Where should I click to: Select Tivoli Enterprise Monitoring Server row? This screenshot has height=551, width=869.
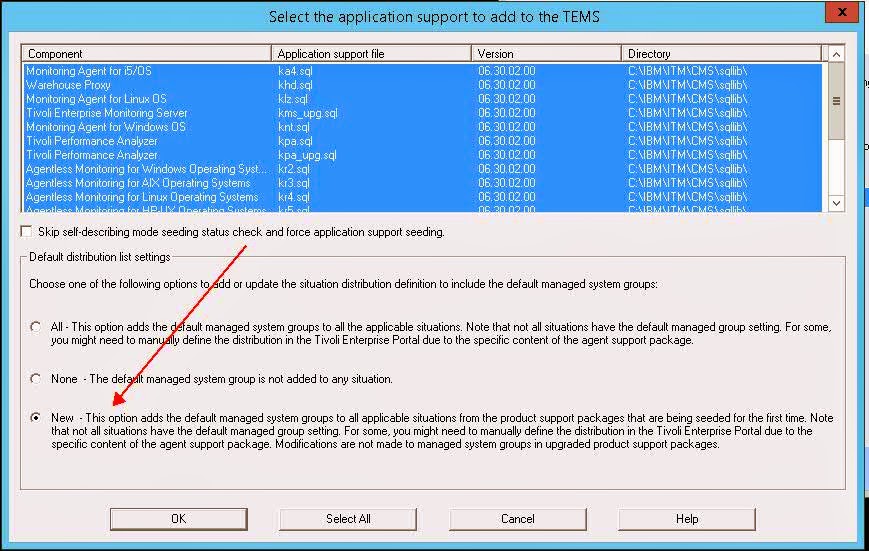point(422,113)
